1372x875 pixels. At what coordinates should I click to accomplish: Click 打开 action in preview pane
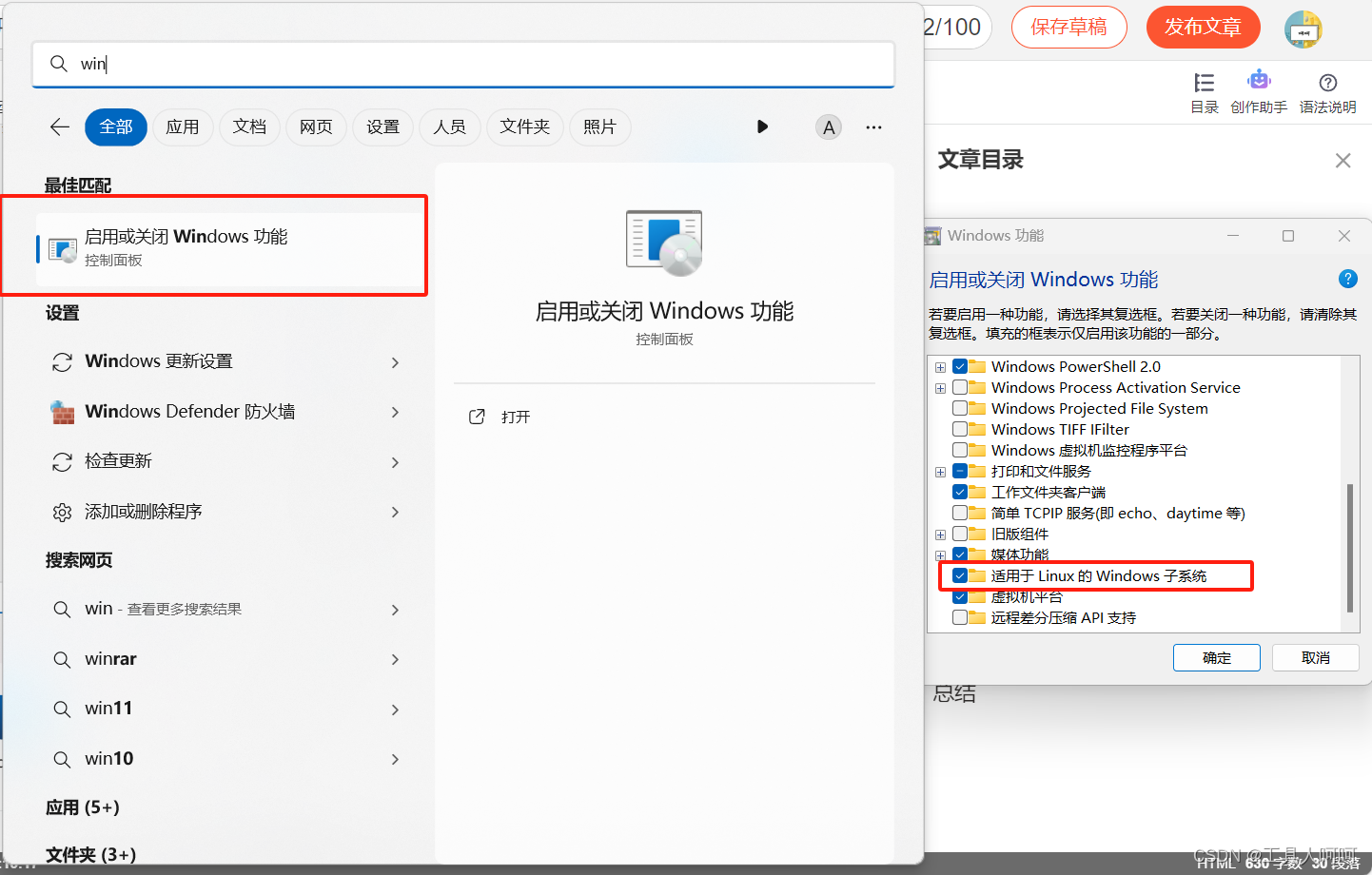click(516, 417)
